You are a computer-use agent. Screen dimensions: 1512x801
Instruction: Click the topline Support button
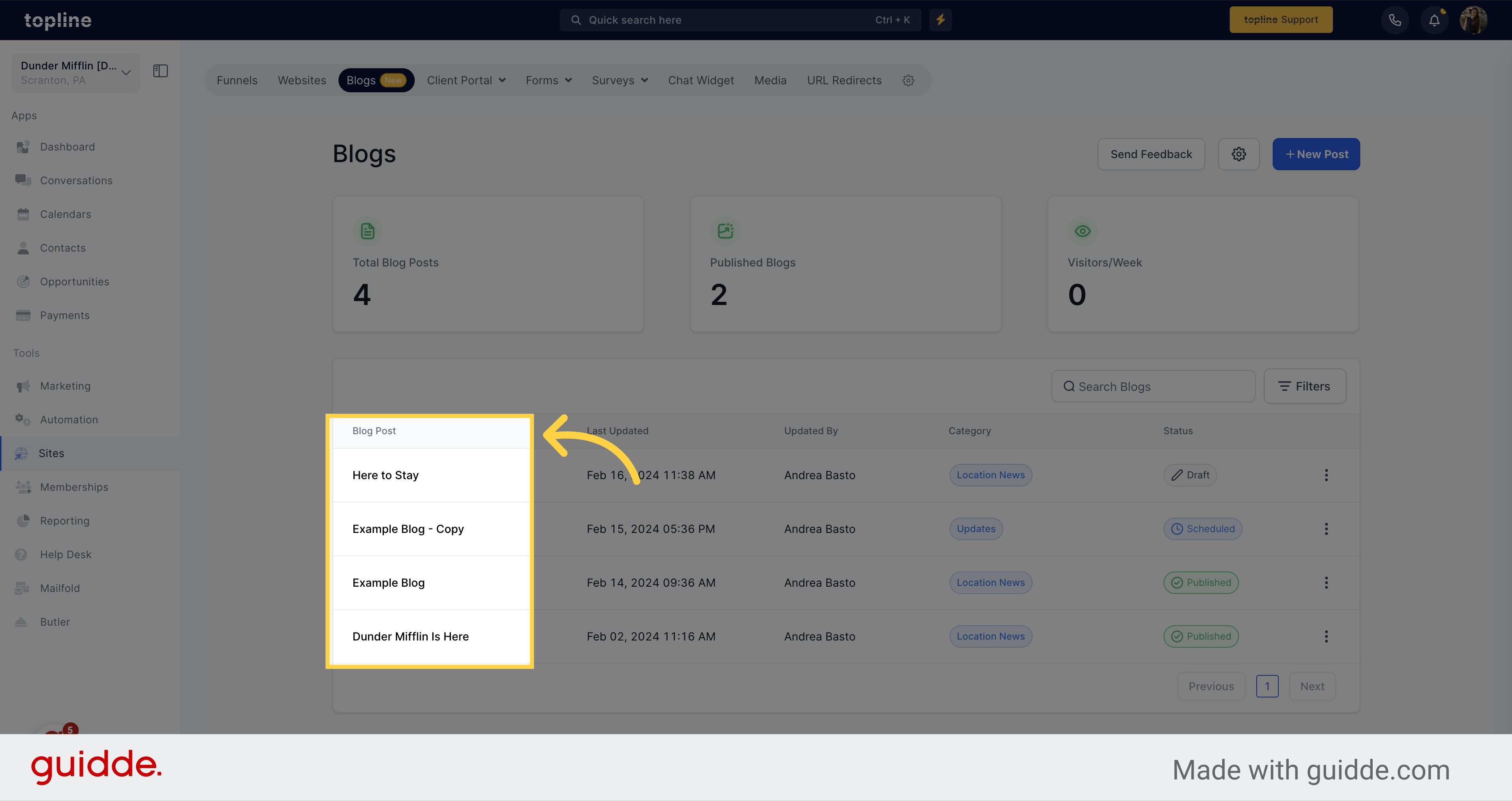point(1281,20)
